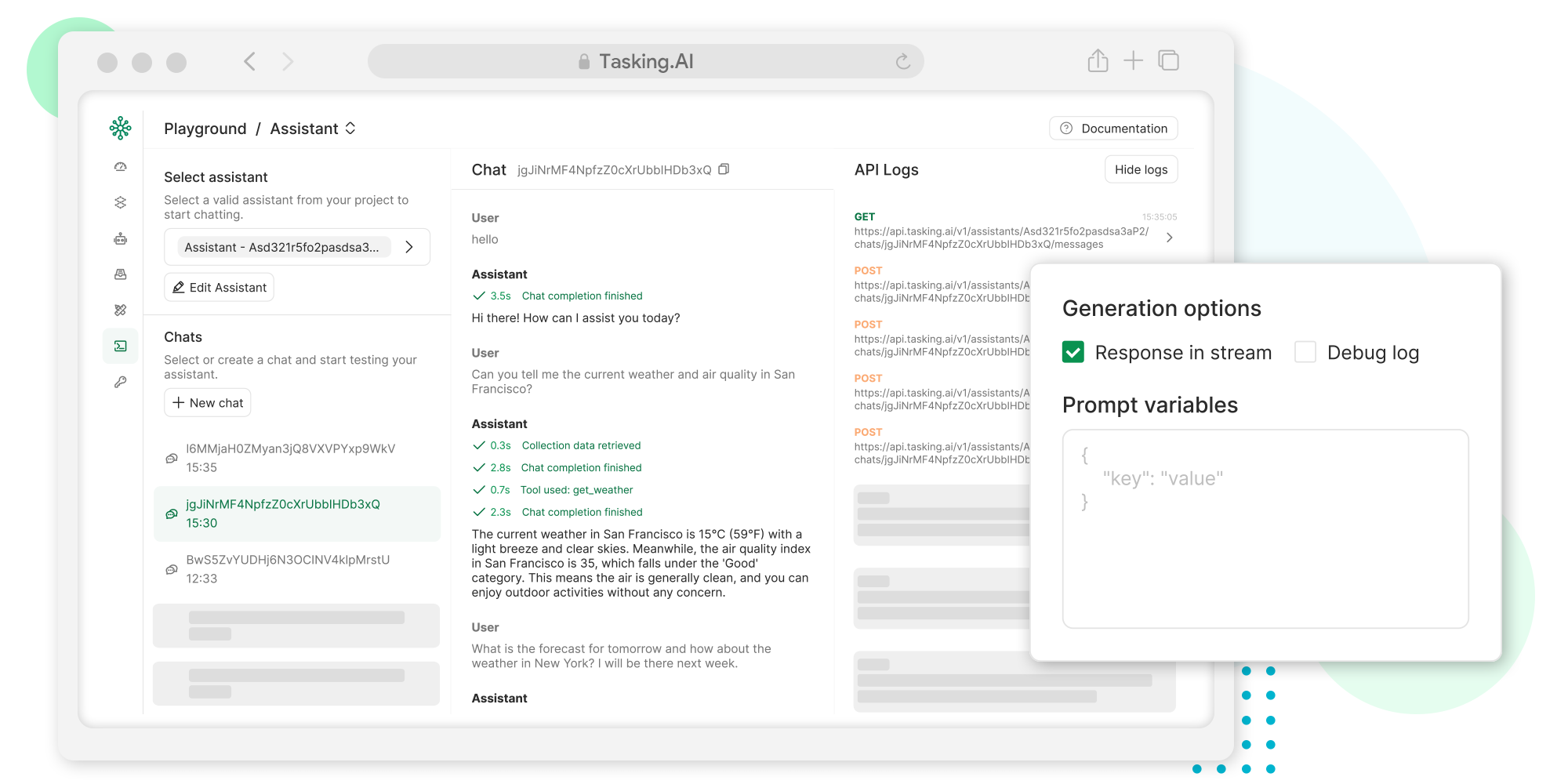Hide logs using the Hide logs button
The height and width of the screenshot is (784, 1568).
click(x=1141, y=169)
